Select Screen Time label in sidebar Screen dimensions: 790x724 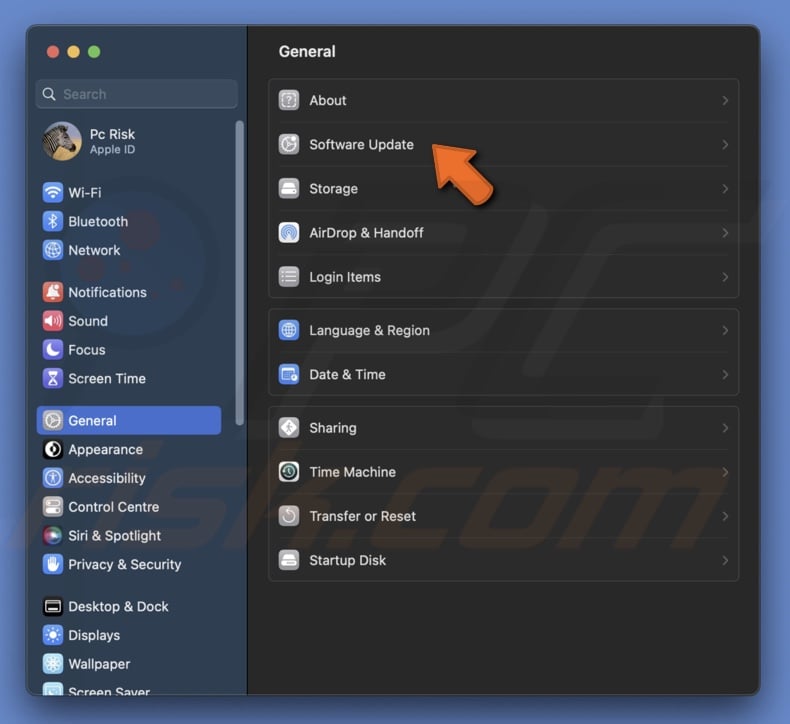(x=107, y=378)
